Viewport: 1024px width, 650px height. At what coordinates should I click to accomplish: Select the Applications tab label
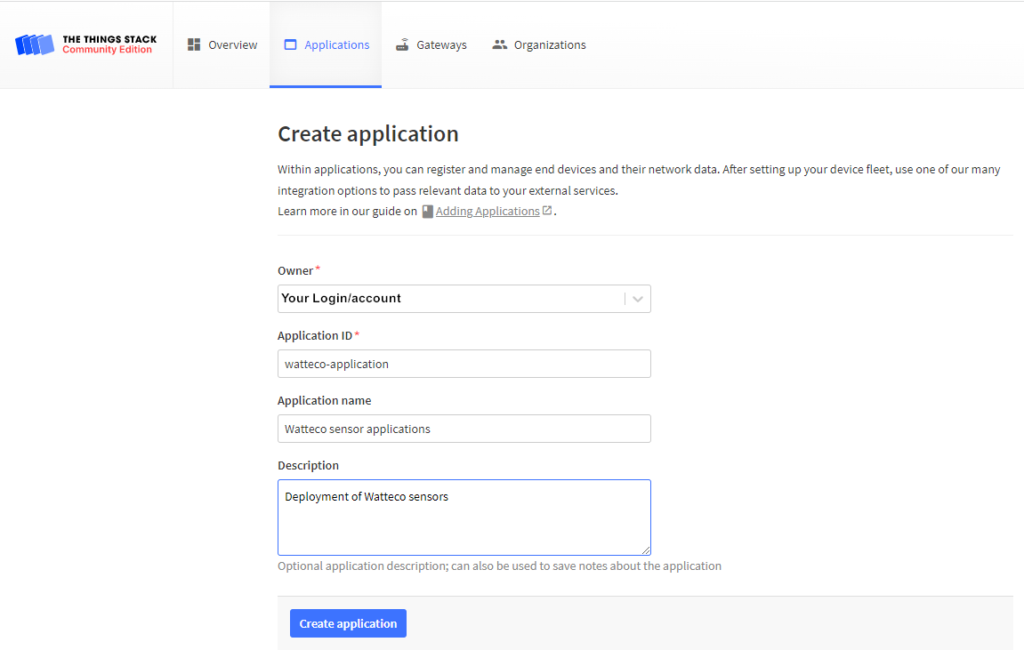pos(337,45)
